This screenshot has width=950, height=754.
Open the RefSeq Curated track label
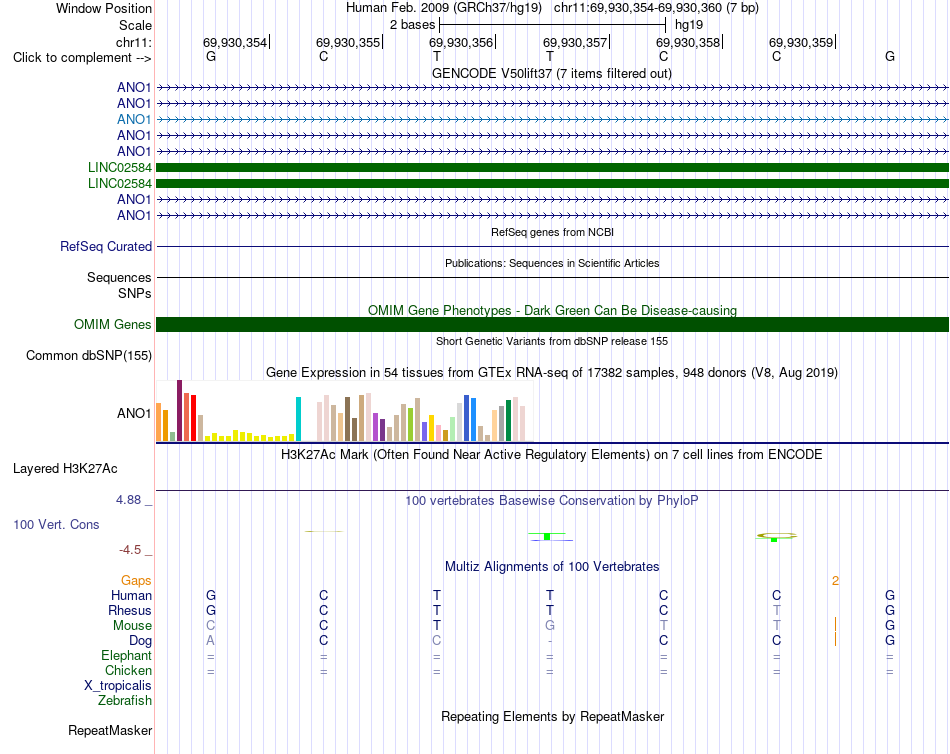click(106, 247)
